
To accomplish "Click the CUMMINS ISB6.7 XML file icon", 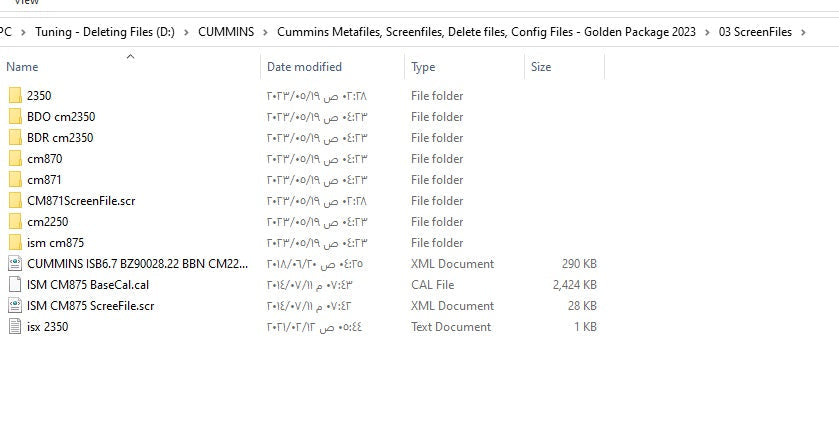I will (15, 264).
